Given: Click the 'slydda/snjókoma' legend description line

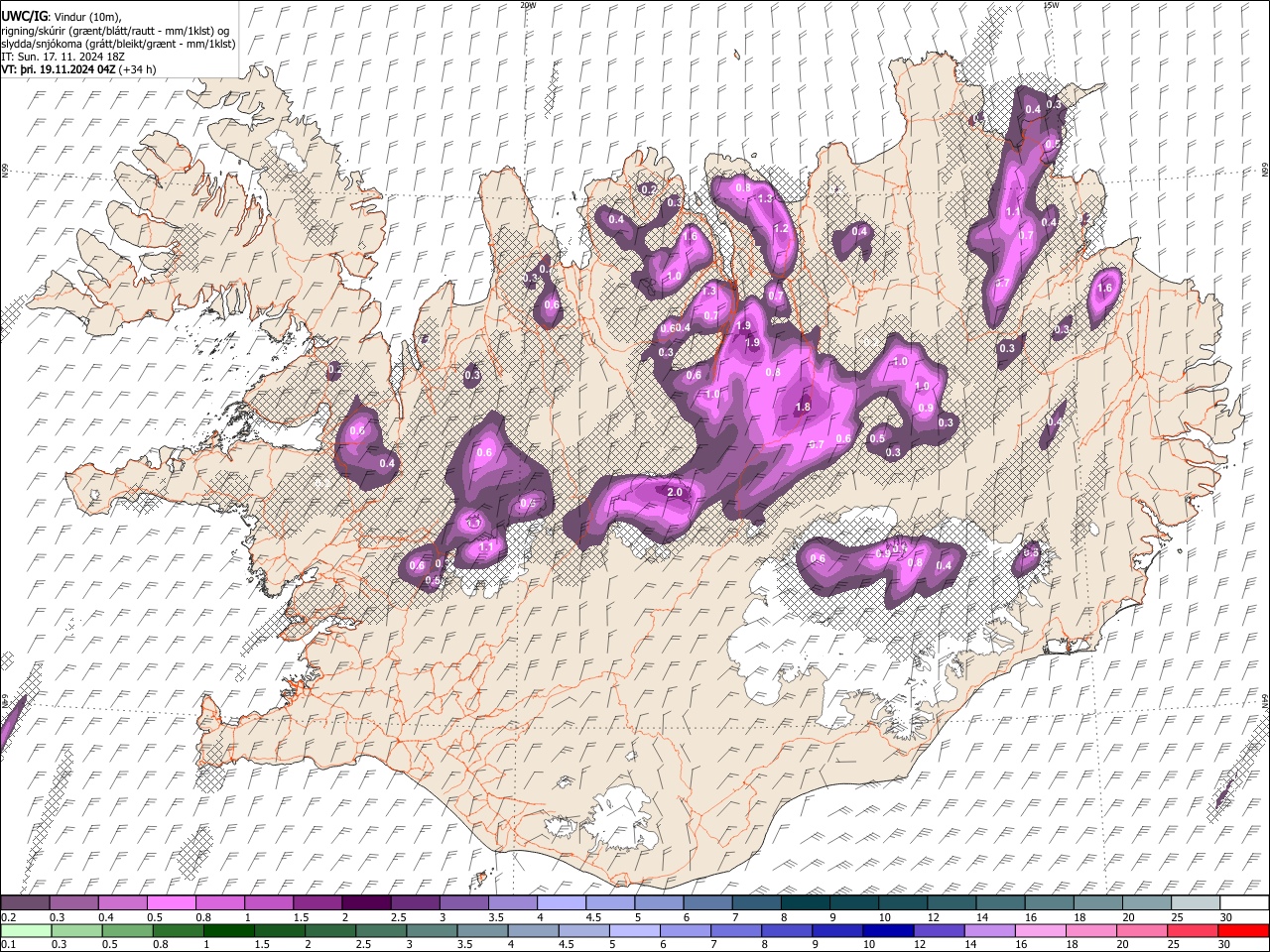Looking at the screenshot, I should [x=118, y=44].
